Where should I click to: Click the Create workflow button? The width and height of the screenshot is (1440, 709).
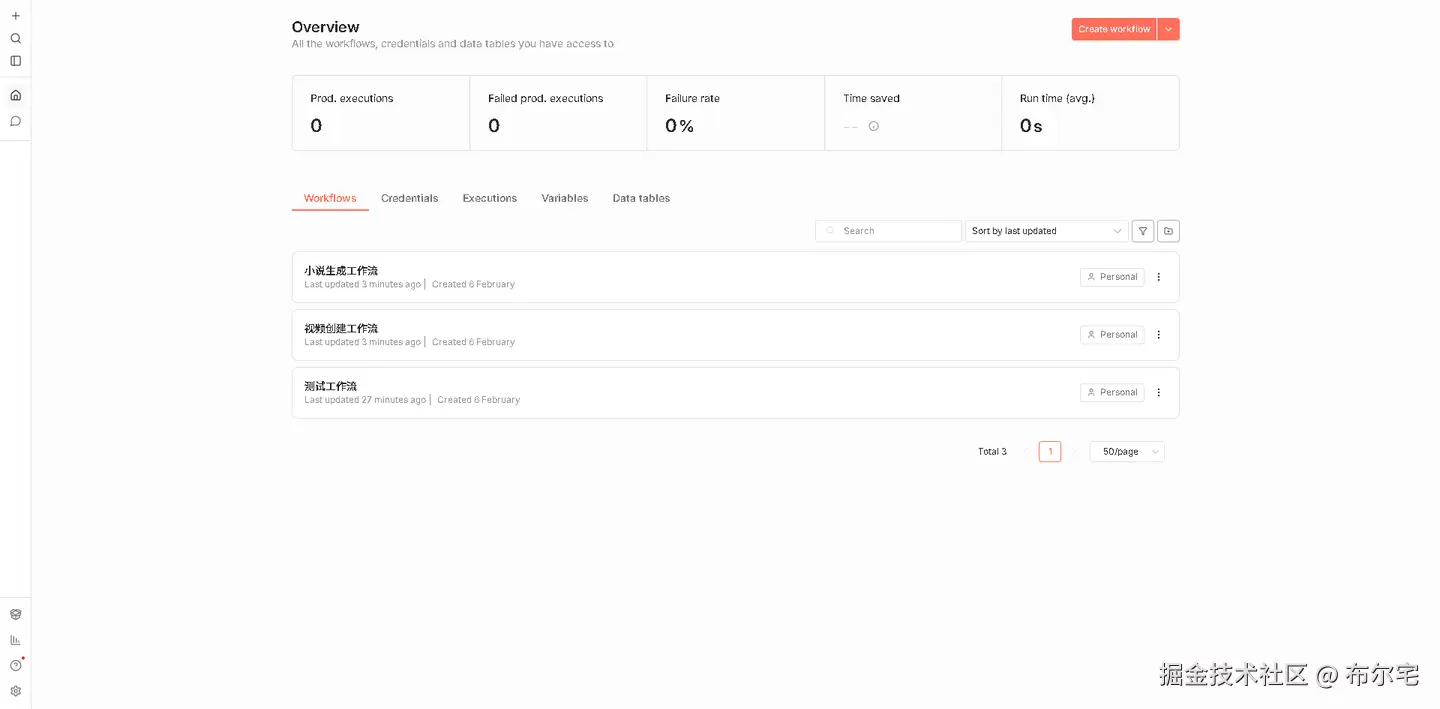[1114, 30]
